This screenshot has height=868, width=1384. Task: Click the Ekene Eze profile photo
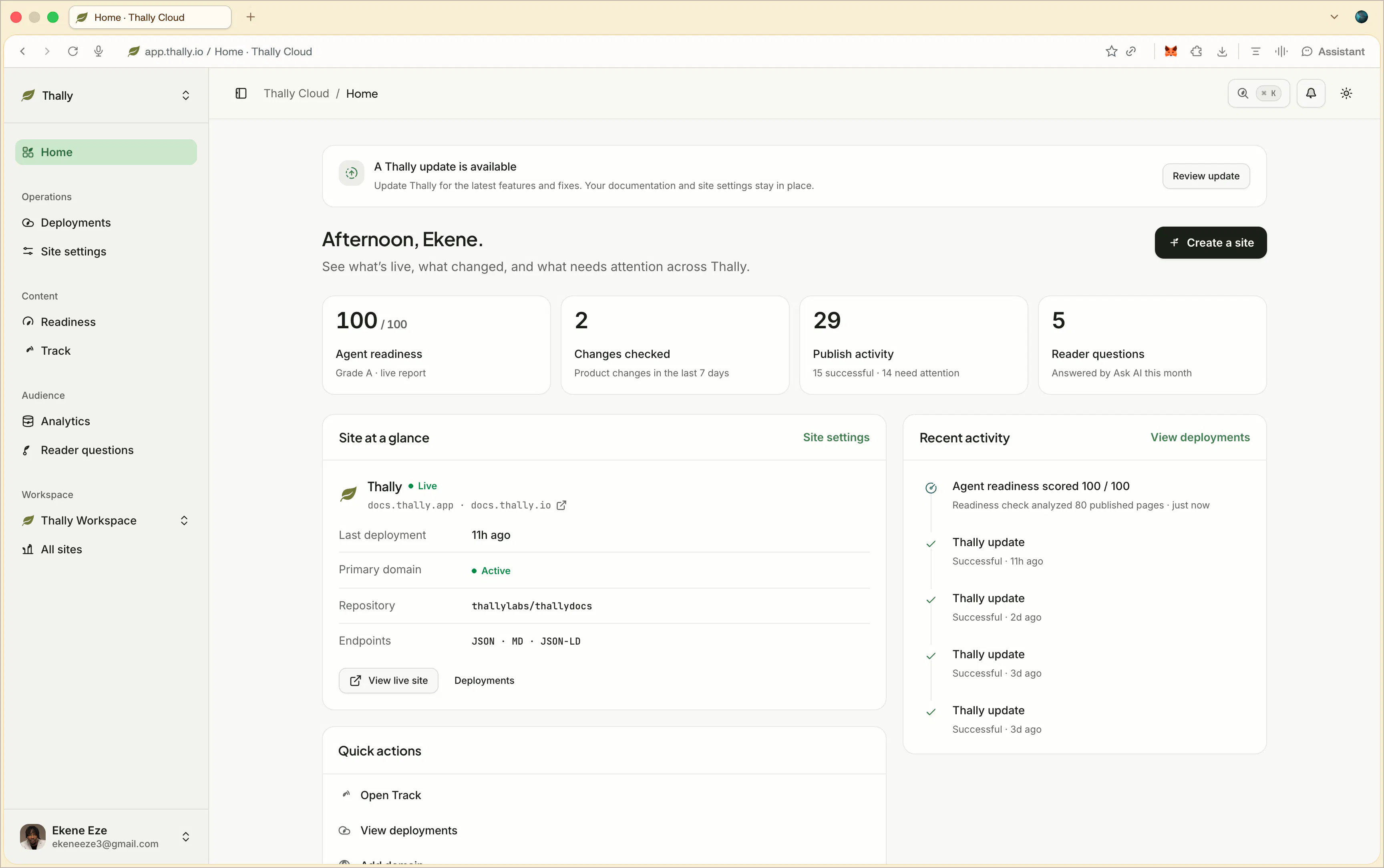(33, 837)
